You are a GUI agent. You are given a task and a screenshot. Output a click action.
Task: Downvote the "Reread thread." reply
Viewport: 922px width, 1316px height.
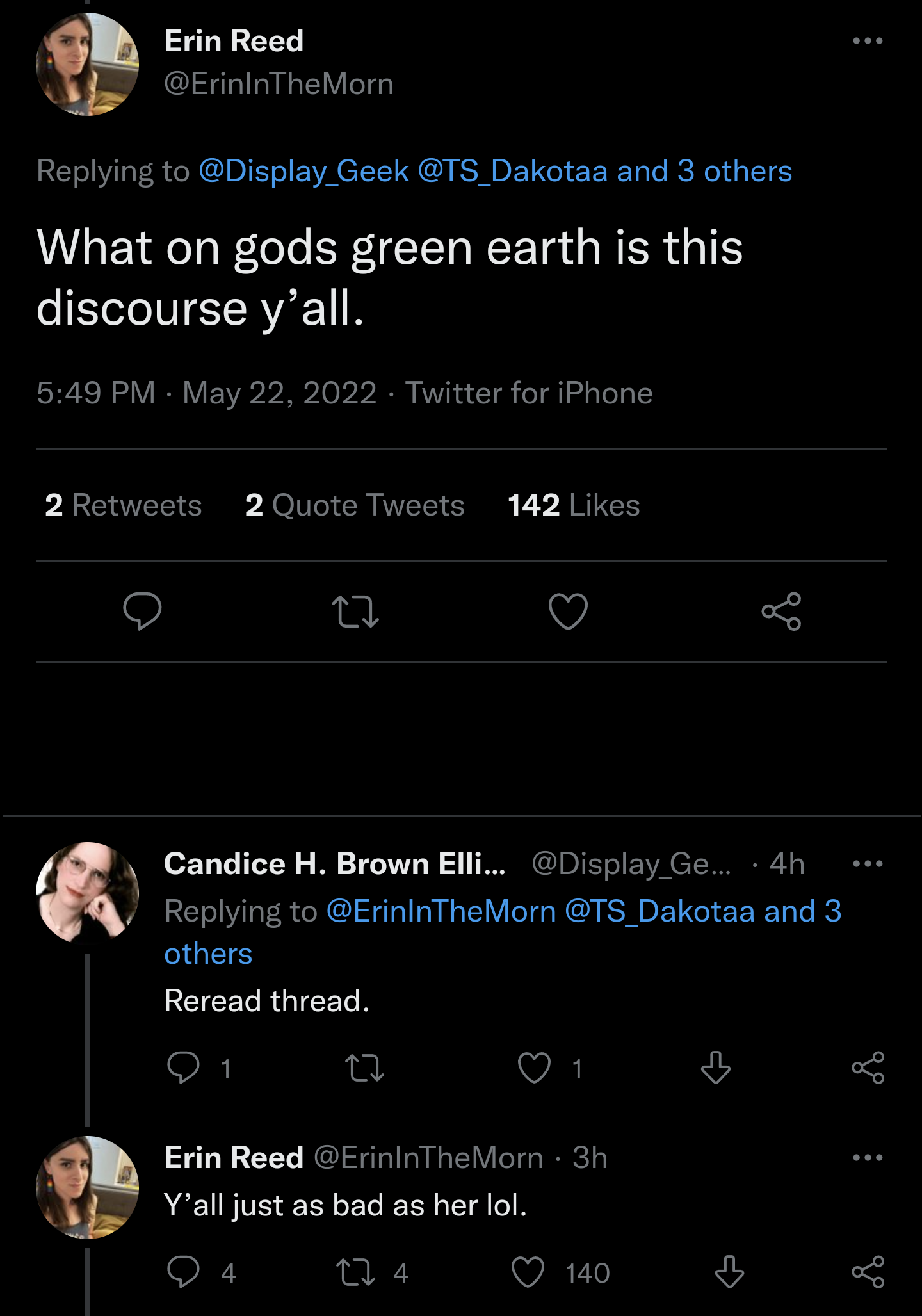[715, 1068]
